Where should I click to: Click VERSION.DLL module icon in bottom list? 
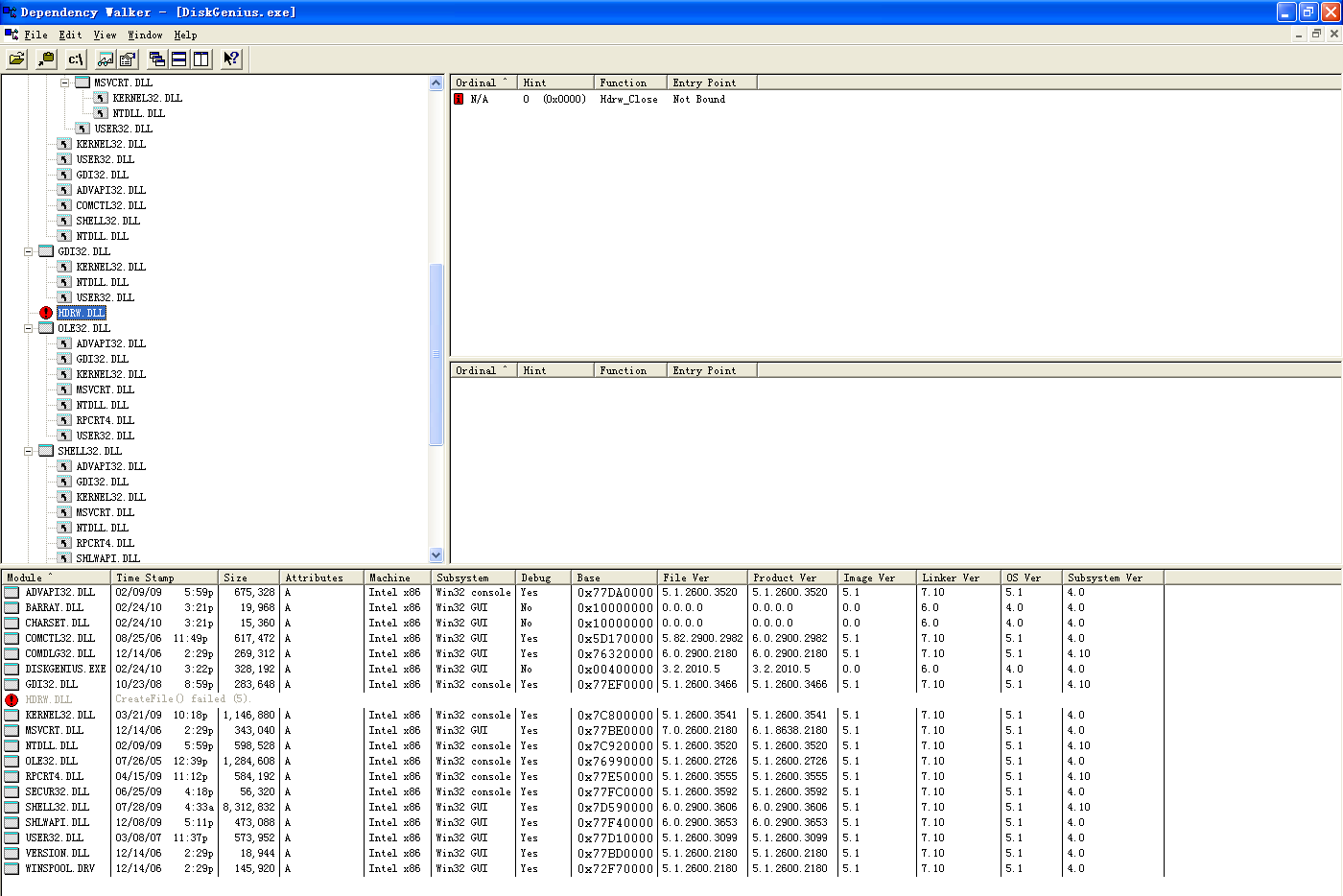coord(12,853)
